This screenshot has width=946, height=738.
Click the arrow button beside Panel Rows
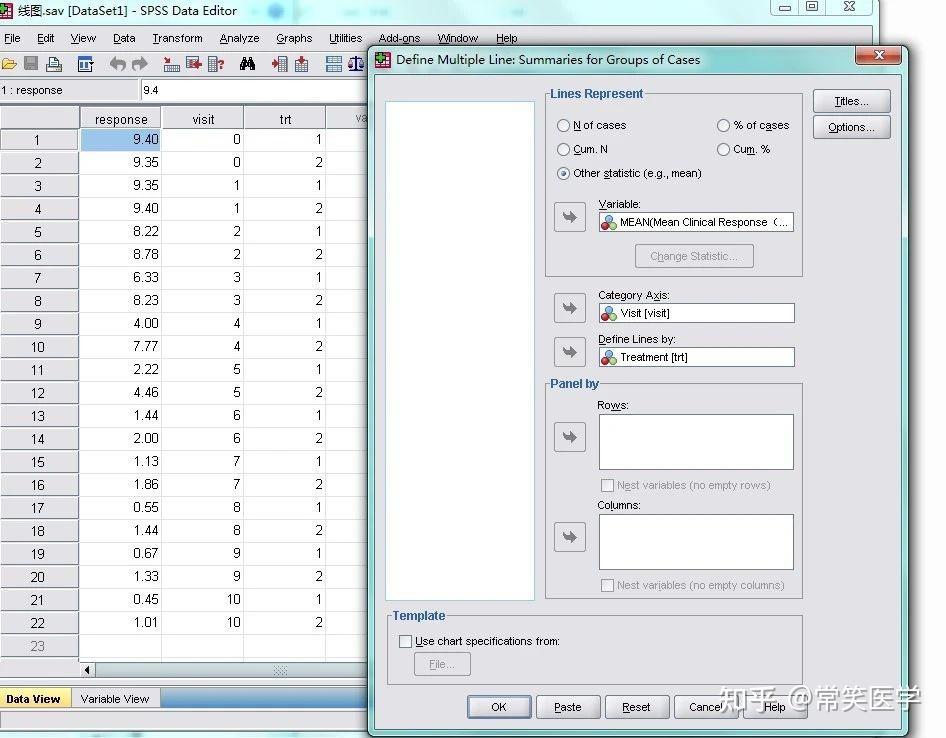click(x=570, y=437)
